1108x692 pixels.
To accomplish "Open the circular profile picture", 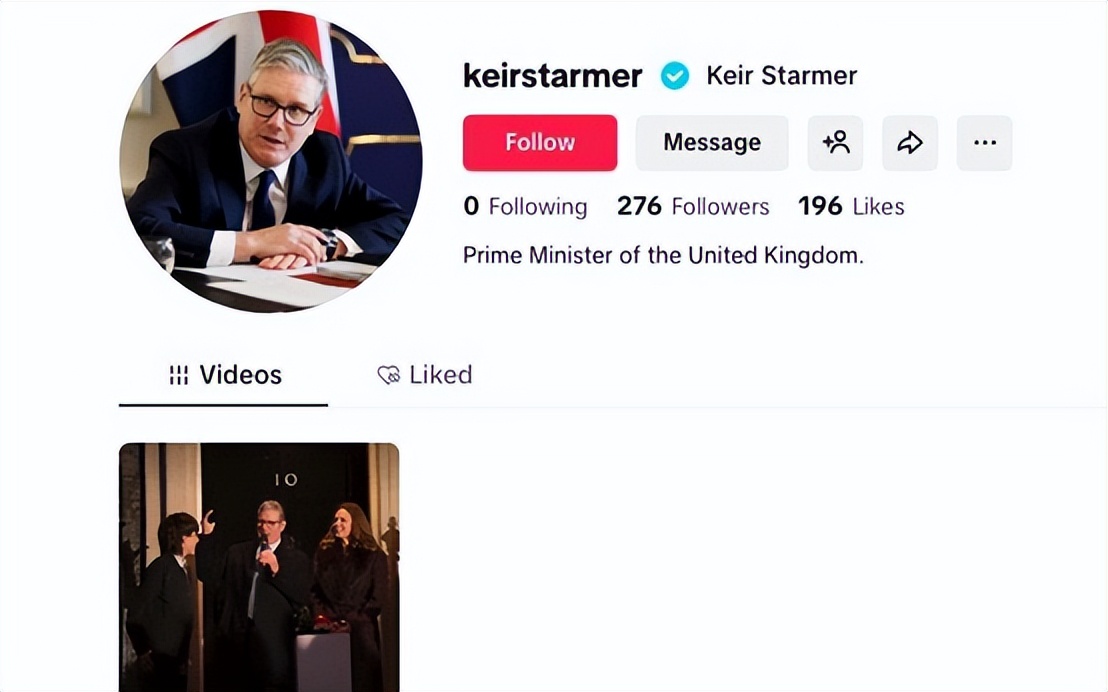I will click(271, 161).
